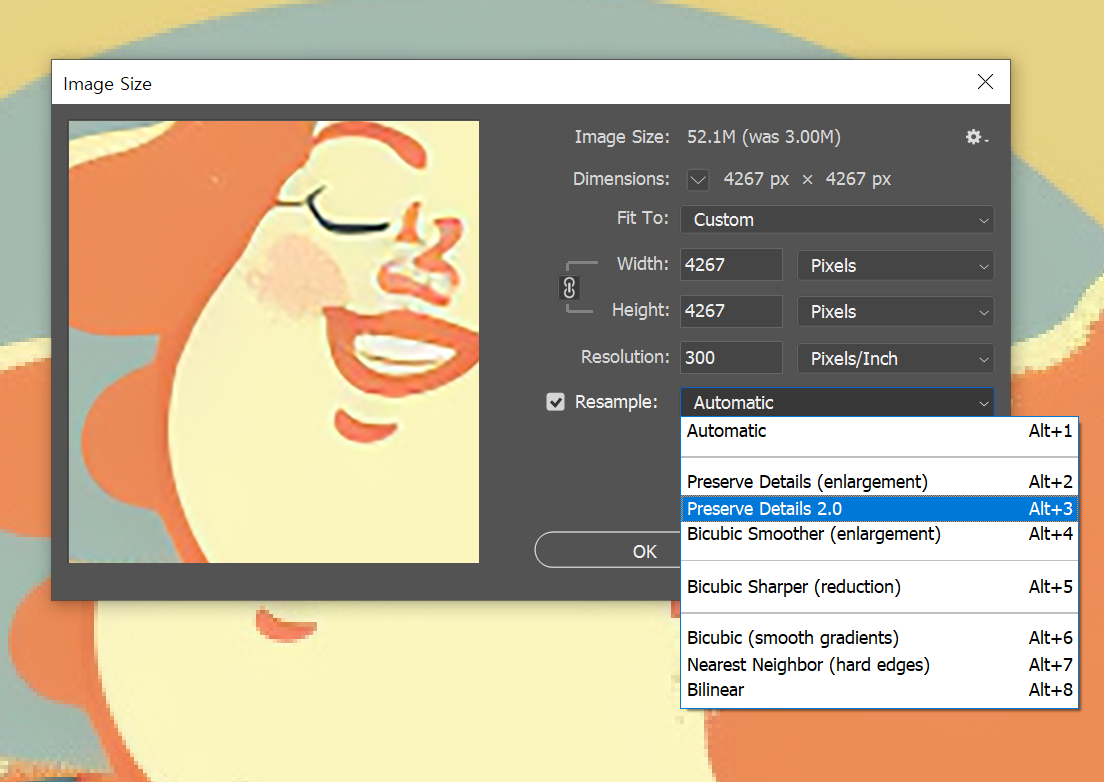This screenshot has width=1104, height=782.
Task: Click the Image Size 52.1M (was 3.00M) text
Action: pos(763,137)
